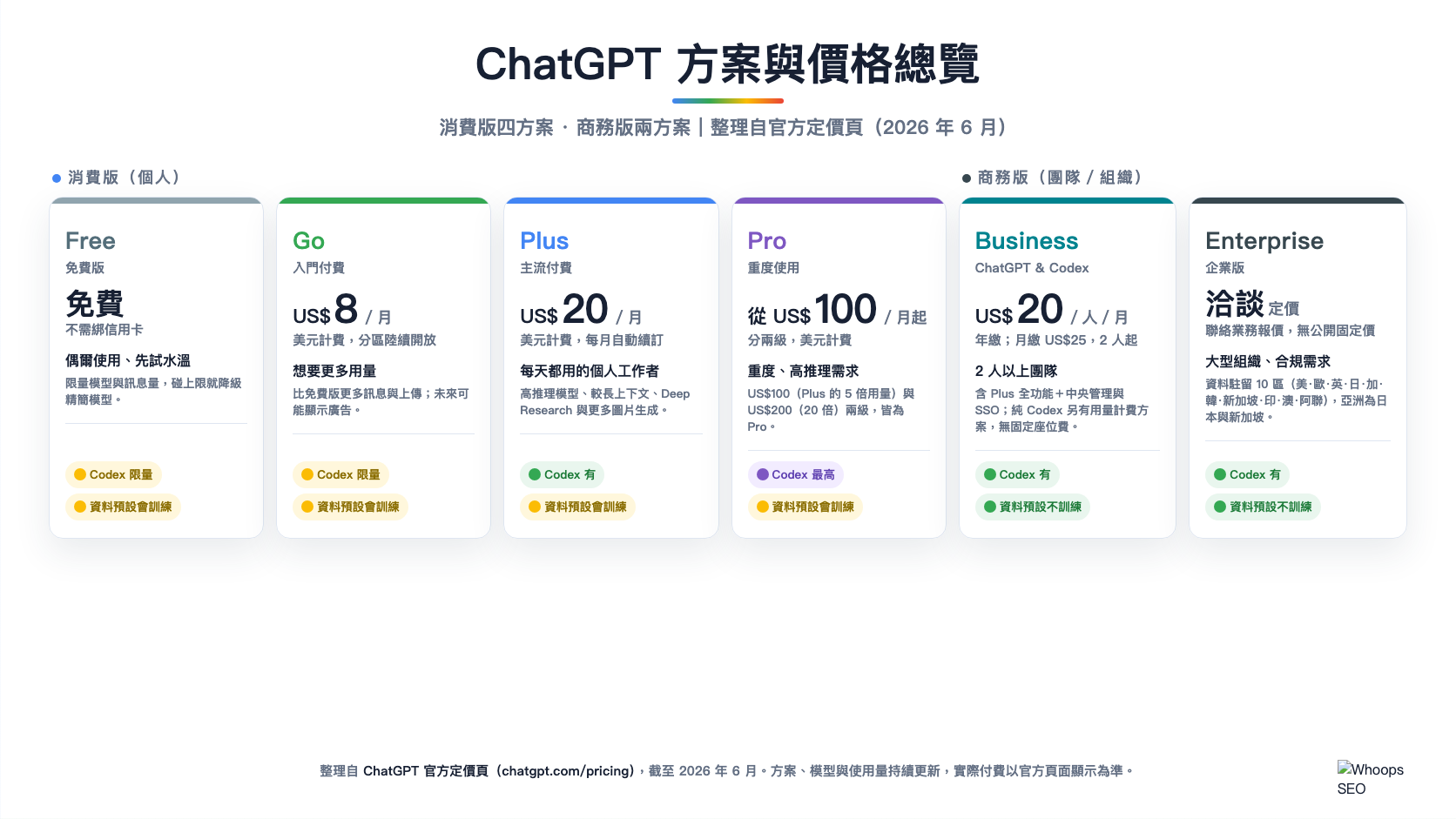Click '大型組織、合規需求' heading in Enterprise card
Viewport: 1456px width, 819px height.
point(1268,361)
